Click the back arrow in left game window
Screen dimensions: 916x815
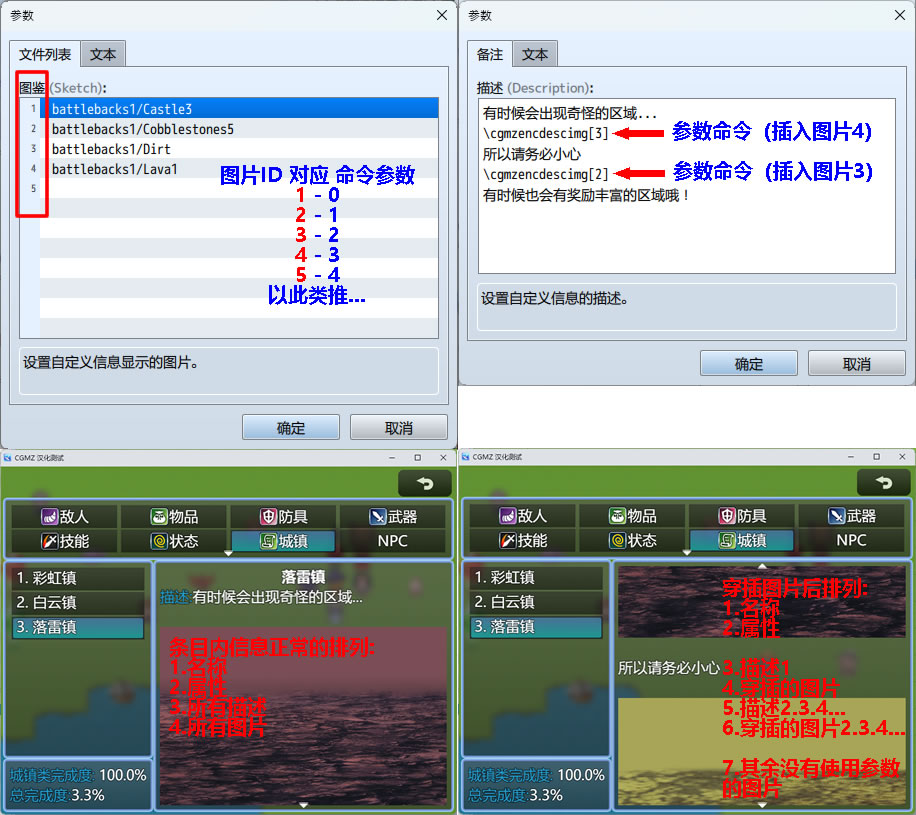[x=425, y=483]
